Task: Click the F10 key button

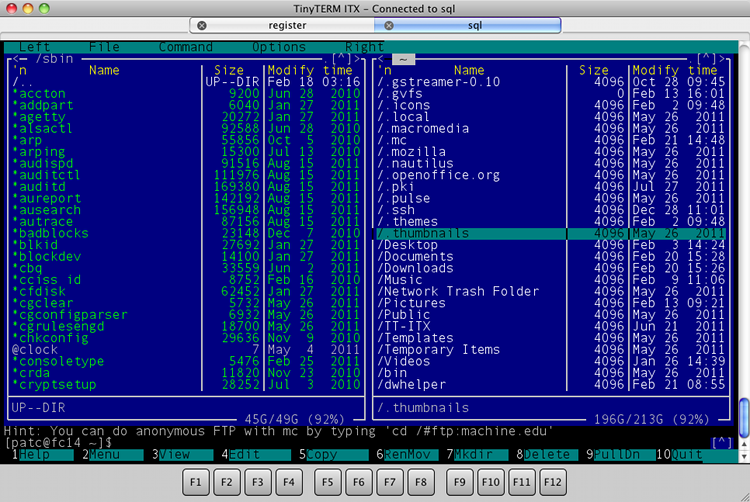Action: (x=491, y=482)
